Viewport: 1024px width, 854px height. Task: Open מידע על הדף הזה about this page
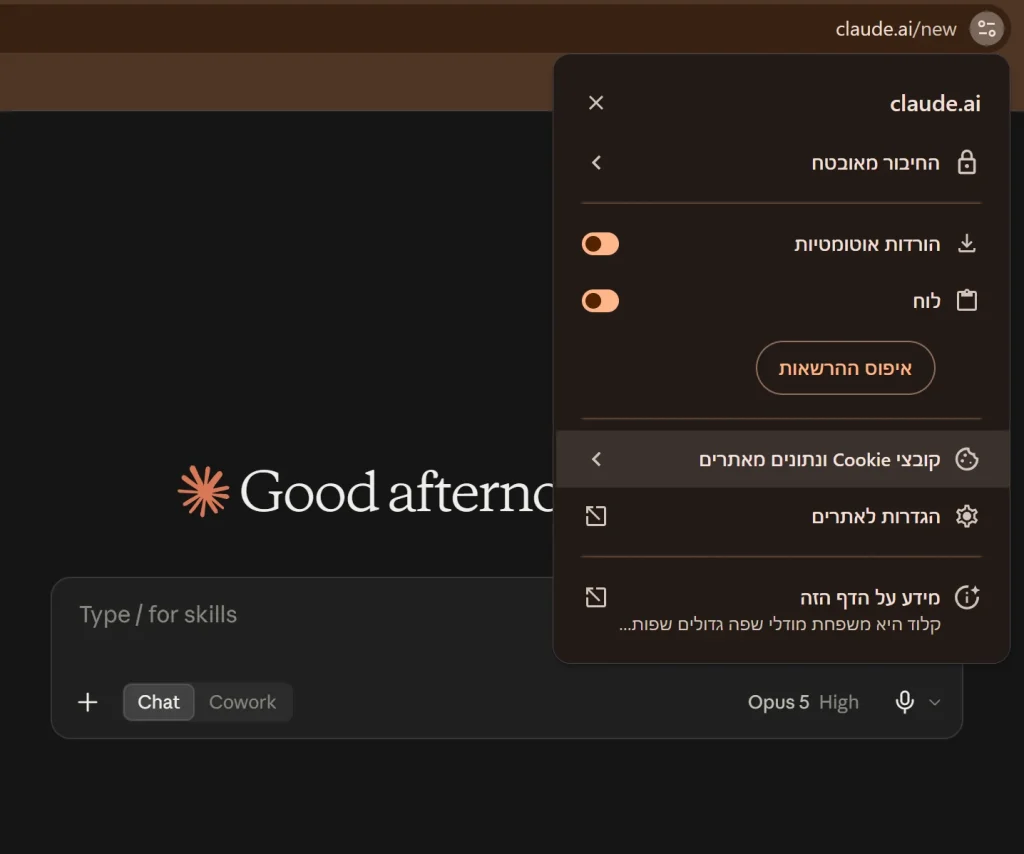pos(782,609)
